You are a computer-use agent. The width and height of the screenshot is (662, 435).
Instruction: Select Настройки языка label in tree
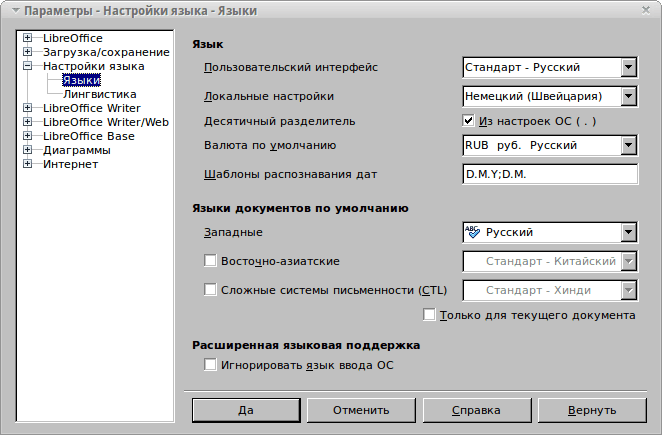(x=93, y=66)
